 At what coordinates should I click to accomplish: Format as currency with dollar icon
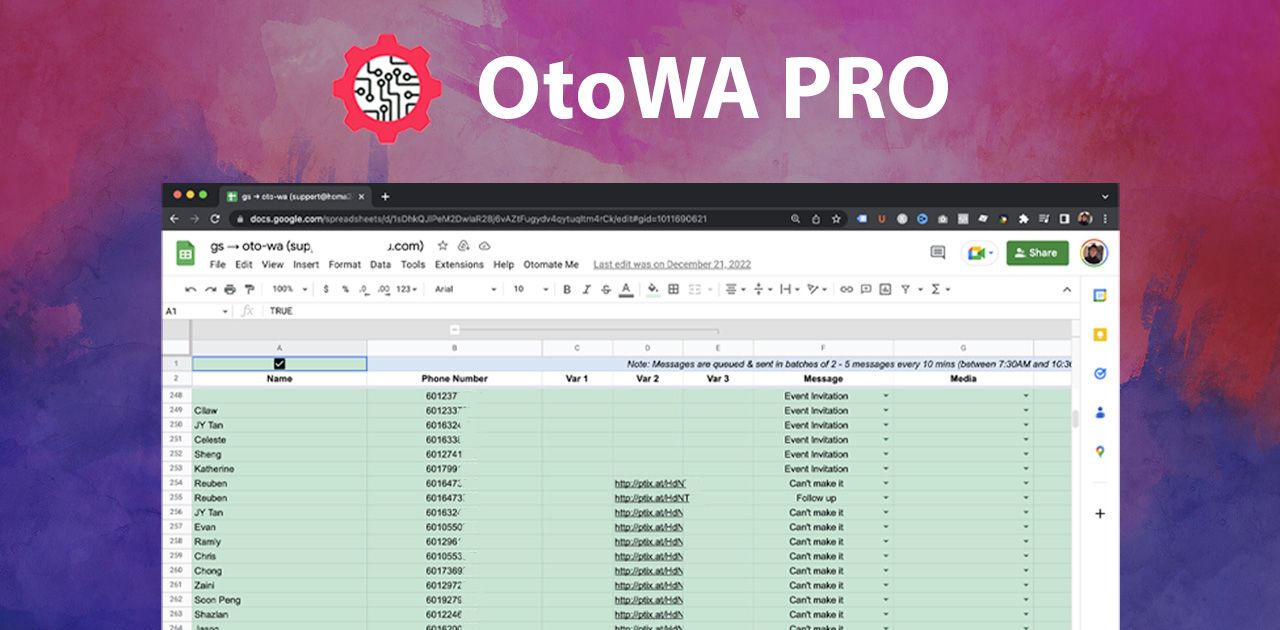[326, 289]
